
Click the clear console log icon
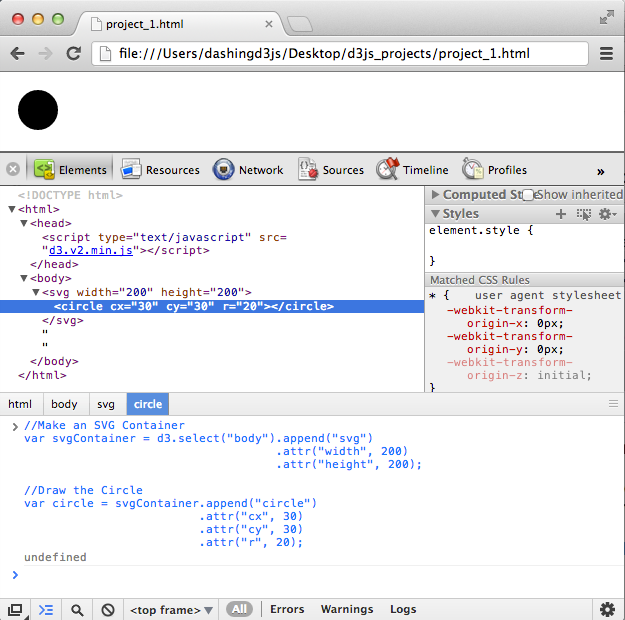click(108, 609)
